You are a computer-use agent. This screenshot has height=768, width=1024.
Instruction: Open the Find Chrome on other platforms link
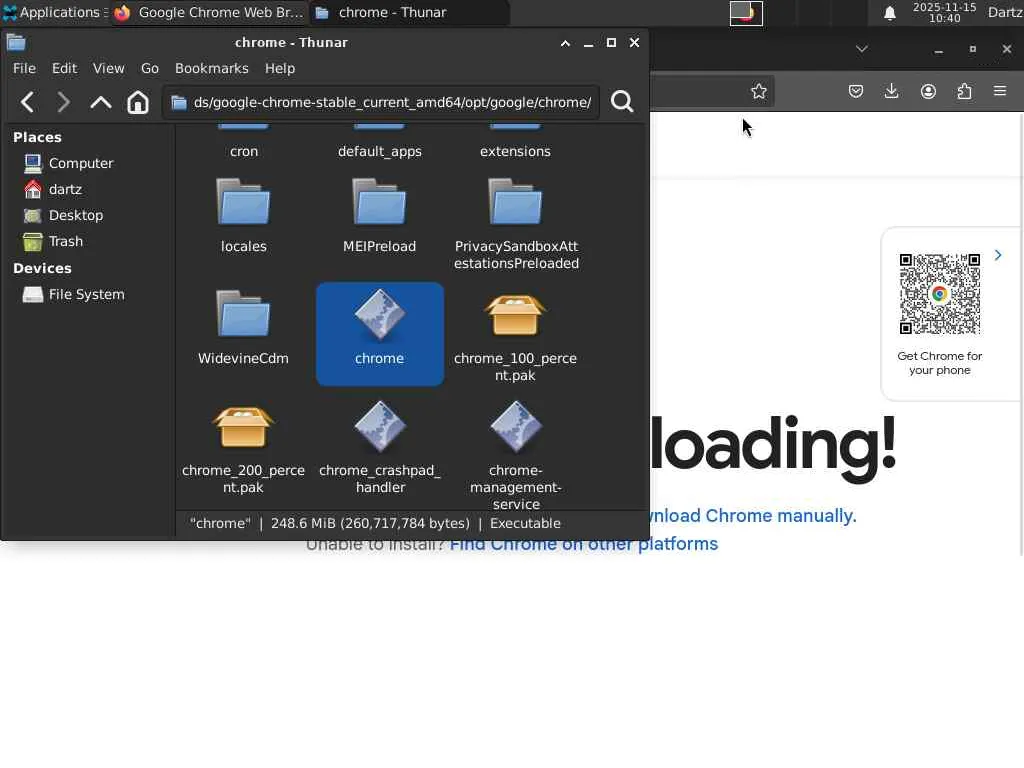[x=584, y=544]
